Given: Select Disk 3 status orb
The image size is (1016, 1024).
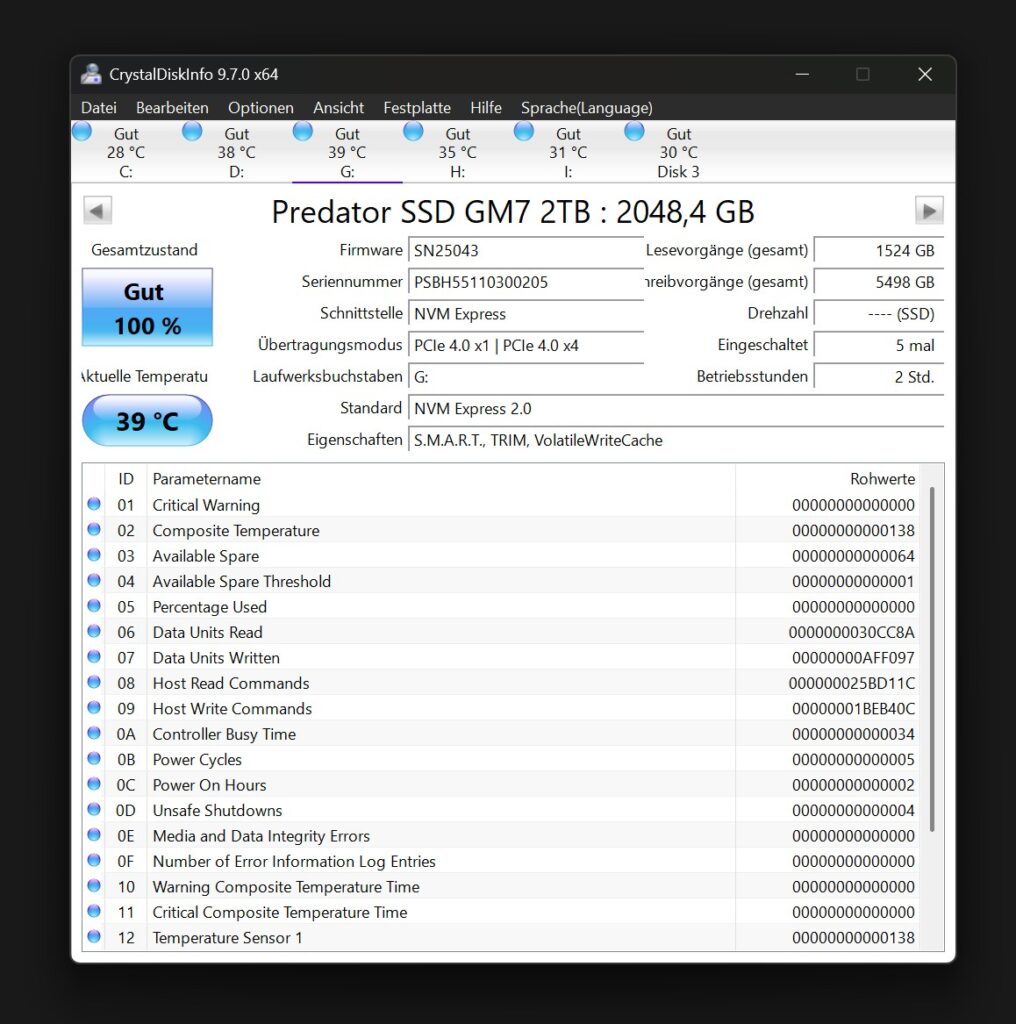Looking at the screenshot, I should (634, 132).
